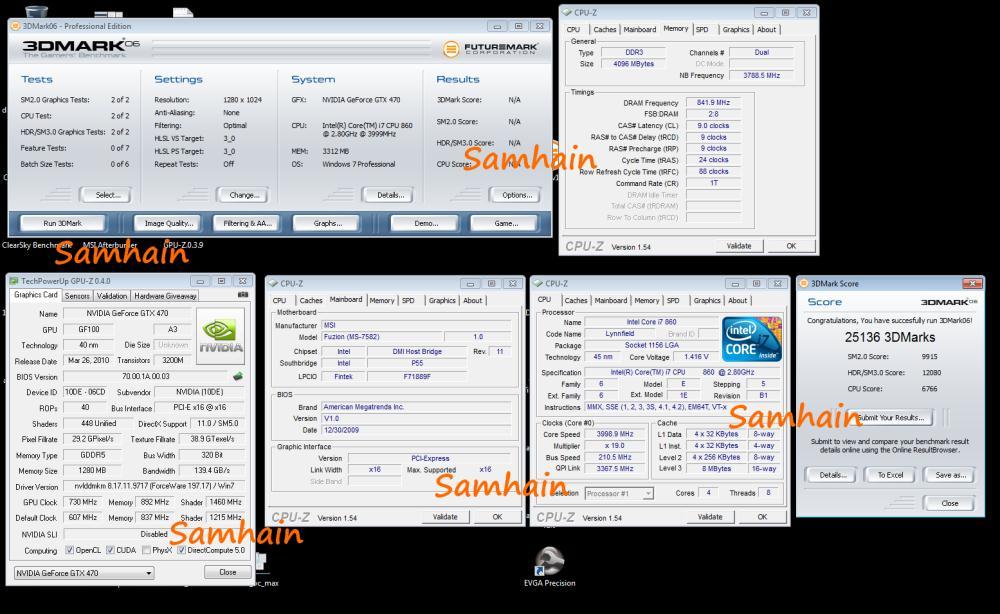1000x614 pixels.
Task: Click the NVIDIA logo in GPU-Z
Action: pyautogui.click(x=221, y=336)
